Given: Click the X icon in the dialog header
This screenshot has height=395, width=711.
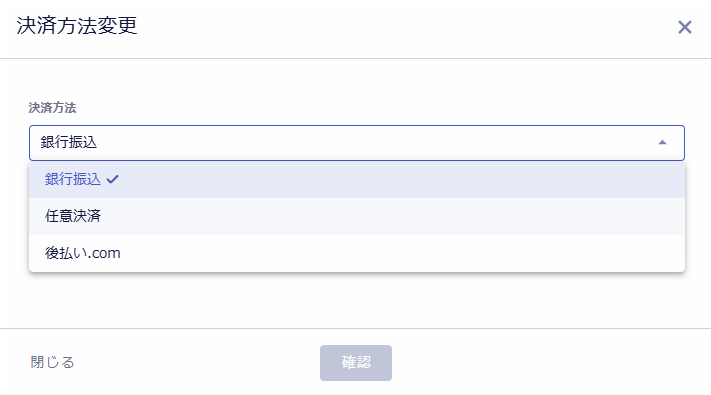Looking at the screenshot, I should click(685, 27).
